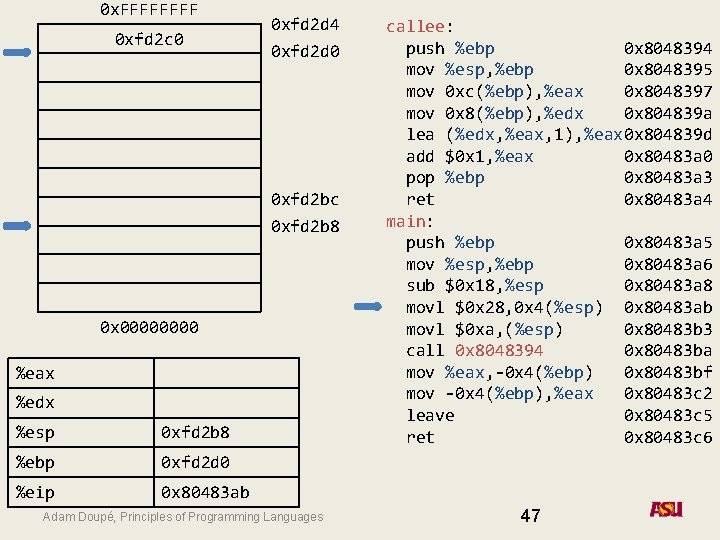Click the "callee:" function label
720x540 pixels.
click(x=420, y=27)
